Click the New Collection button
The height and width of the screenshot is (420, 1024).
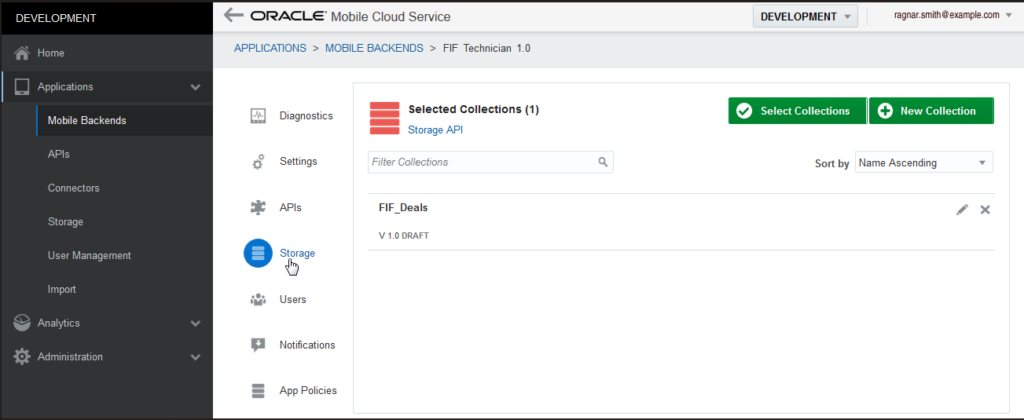pos(931,111)
